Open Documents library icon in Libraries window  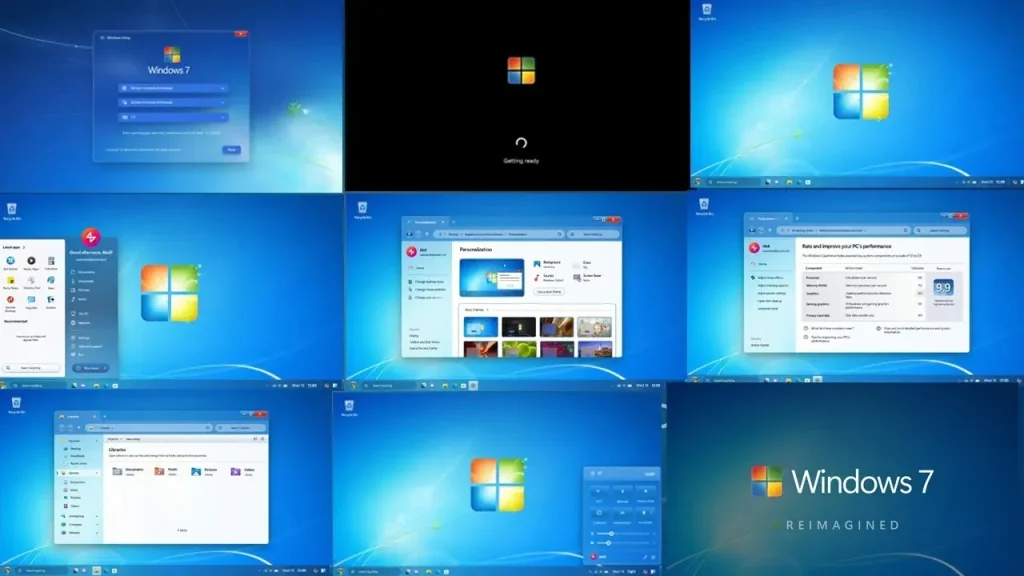click(x=118, y=472)
